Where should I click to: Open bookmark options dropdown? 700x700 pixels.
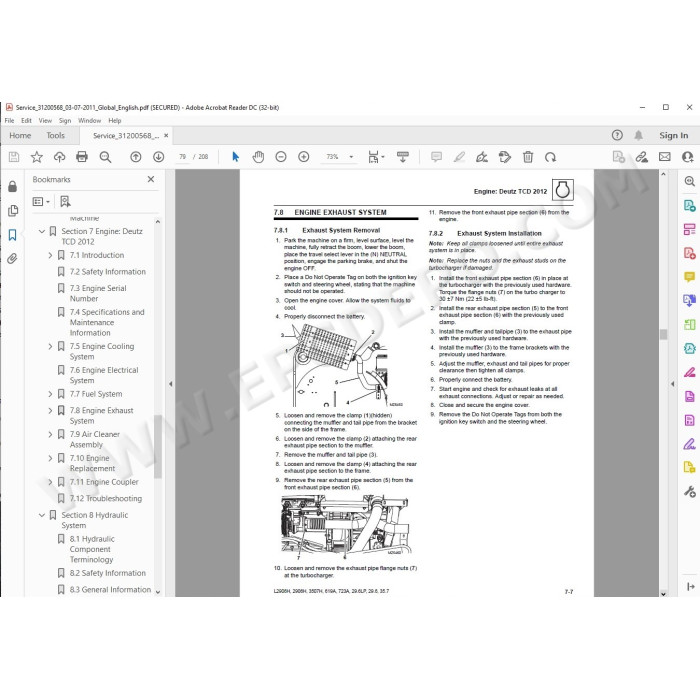41,202
